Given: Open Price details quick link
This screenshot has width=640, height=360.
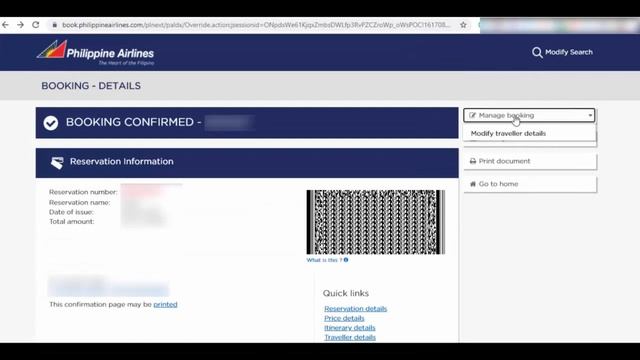Looking at the screenshot, I should click(x=344, y=318).
